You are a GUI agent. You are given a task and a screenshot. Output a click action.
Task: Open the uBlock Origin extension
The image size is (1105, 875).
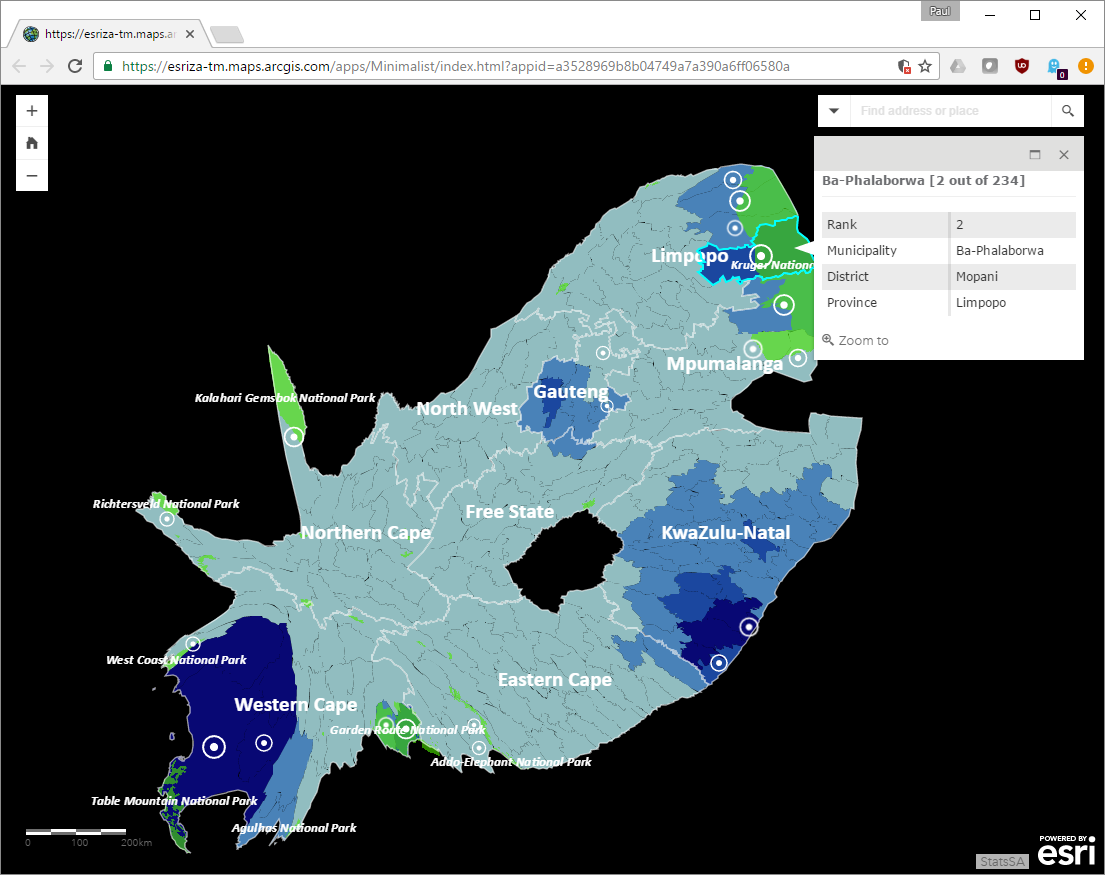click(x=1021, y=66)
